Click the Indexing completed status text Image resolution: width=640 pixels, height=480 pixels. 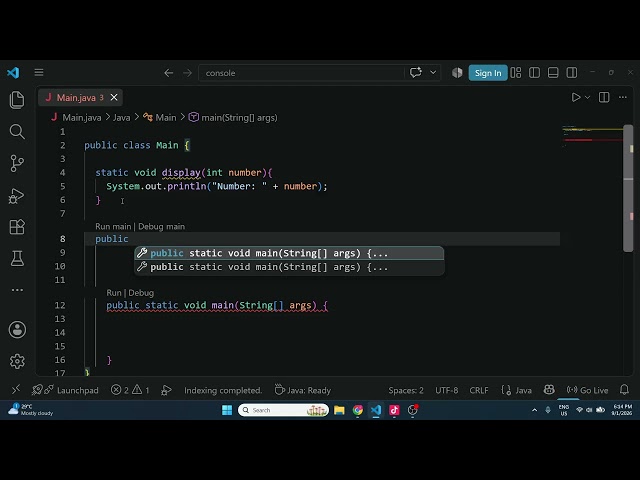[x=223, y=390]
